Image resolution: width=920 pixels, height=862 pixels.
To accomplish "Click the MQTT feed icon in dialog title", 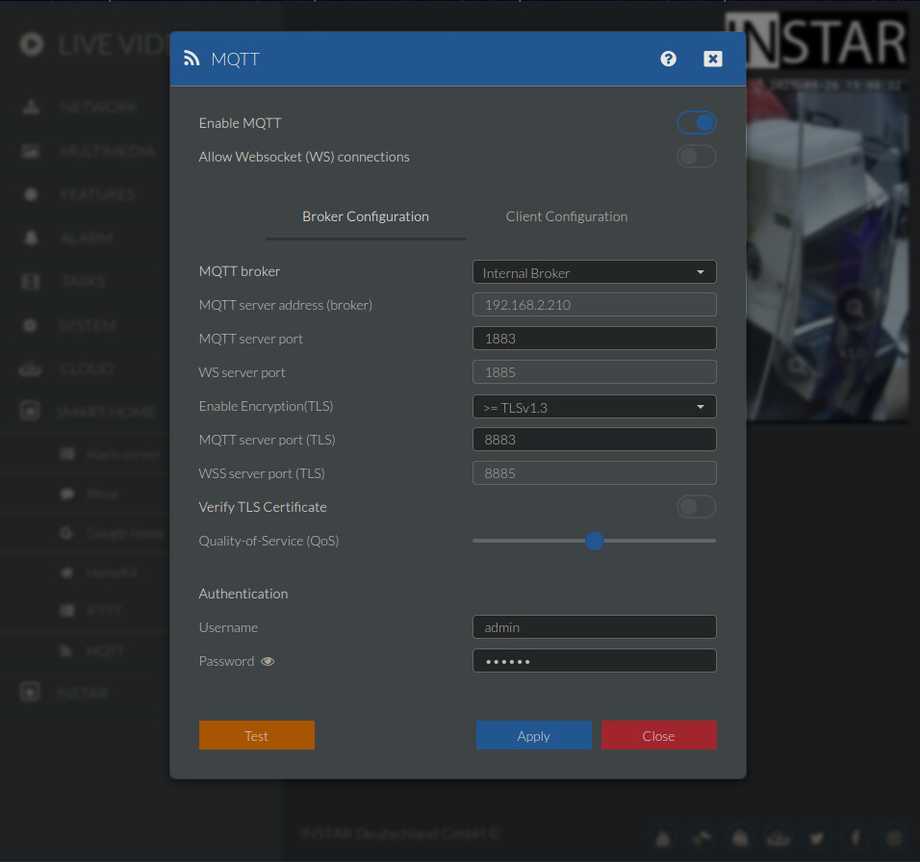I will [x=190, y=59].
